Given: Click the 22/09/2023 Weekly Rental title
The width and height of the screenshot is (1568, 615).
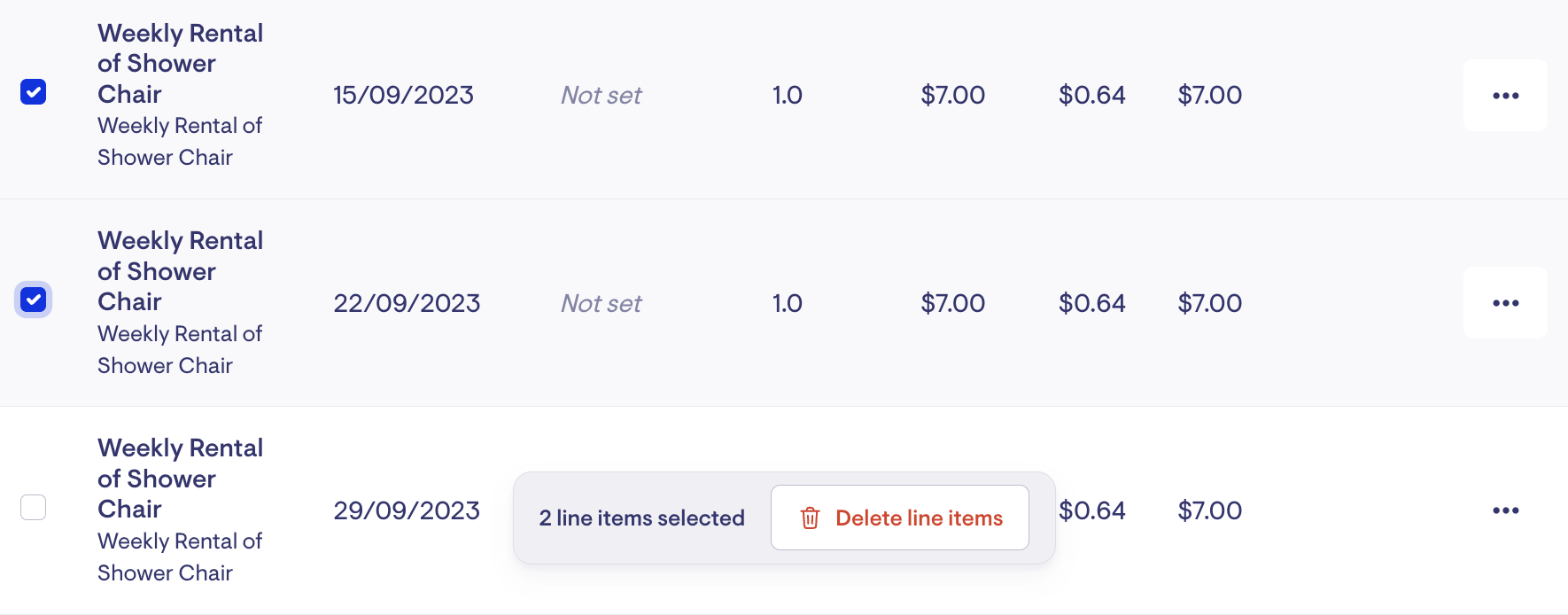Looking at the screenshot, I should coord(180,271).
